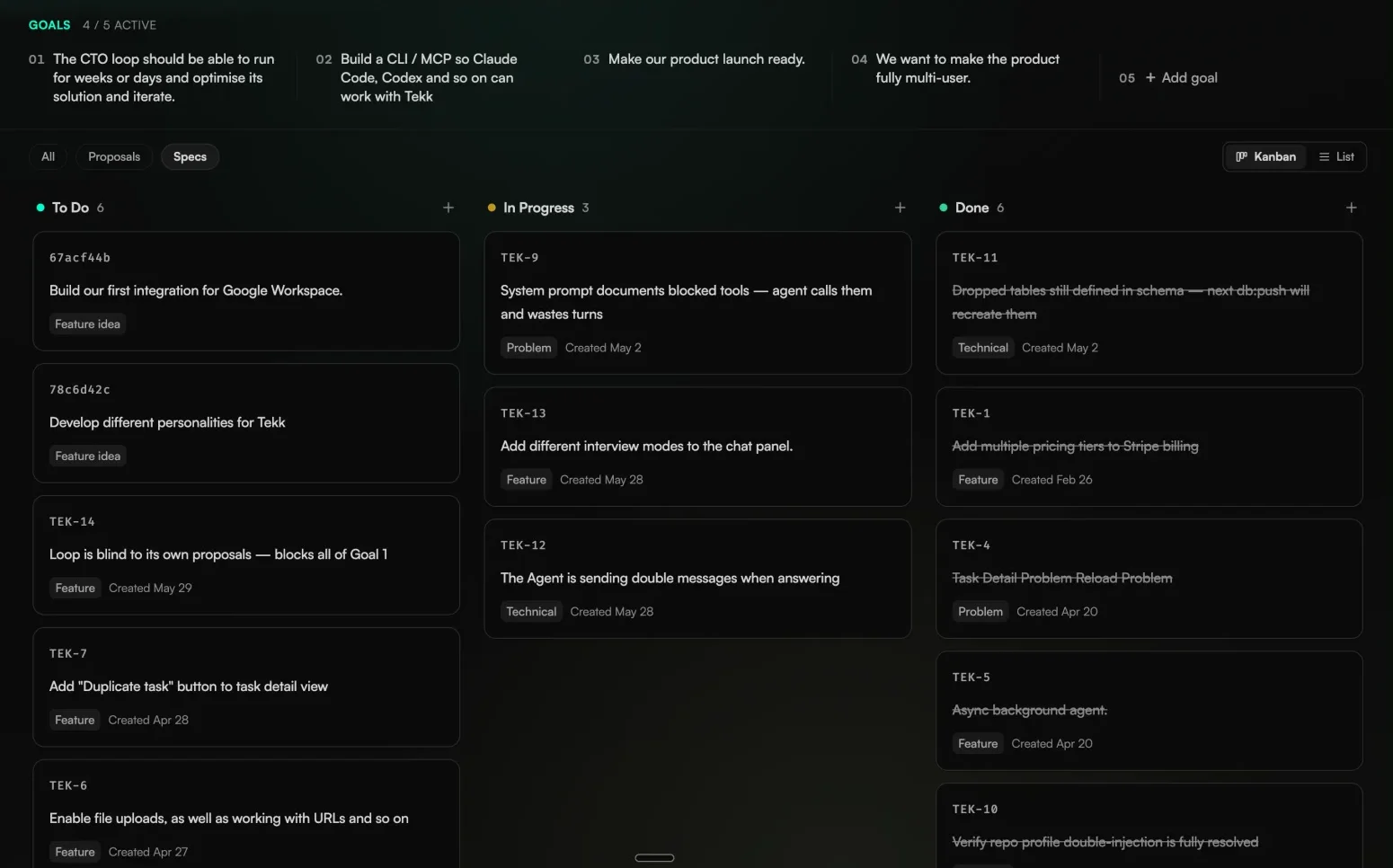
Task: Open TEK-13 interview modes card
Action: pyautogui.click(x=697, y=447)
